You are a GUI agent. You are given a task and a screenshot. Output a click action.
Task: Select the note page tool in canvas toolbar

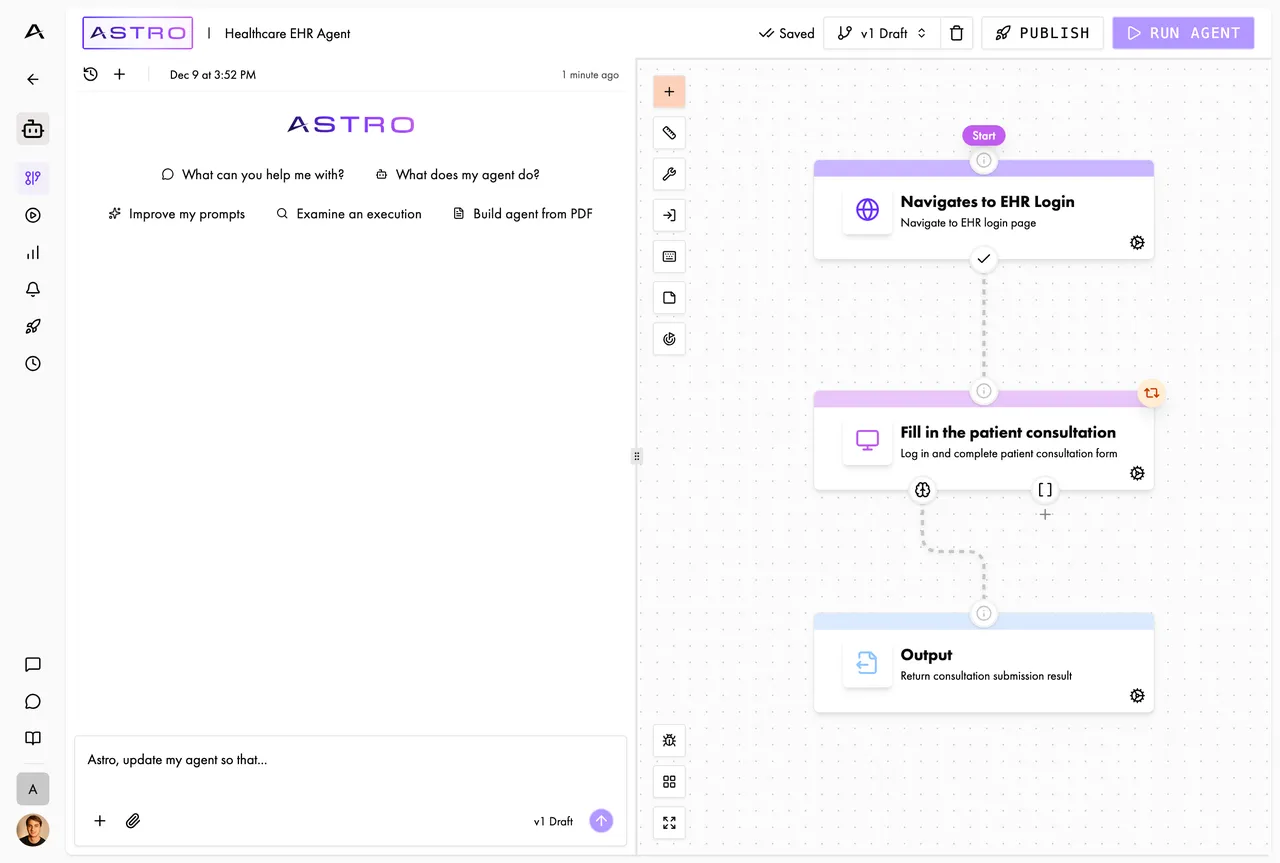coord(669,297)
